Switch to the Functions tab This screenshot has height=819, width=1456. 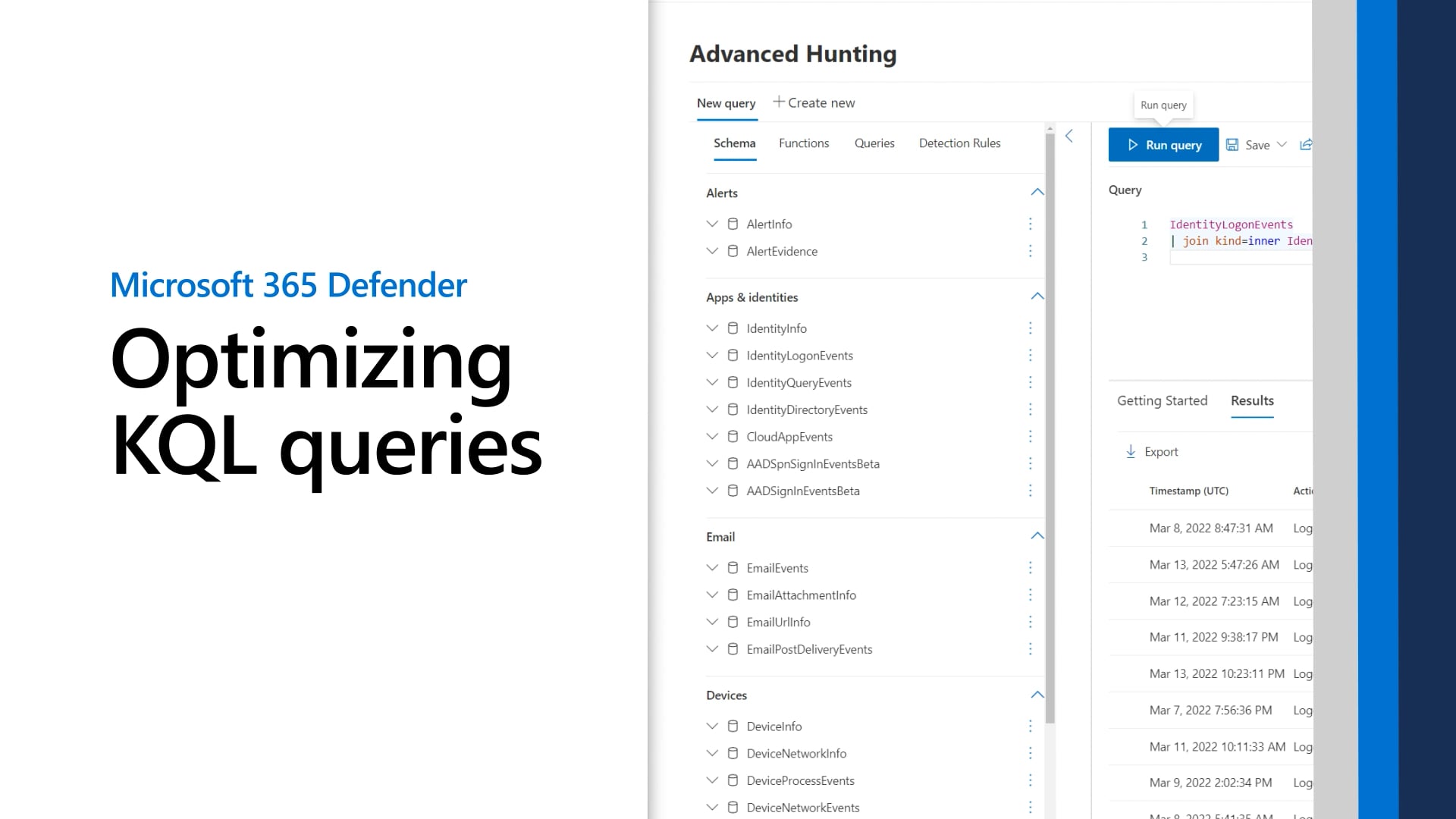click(803, 143)
